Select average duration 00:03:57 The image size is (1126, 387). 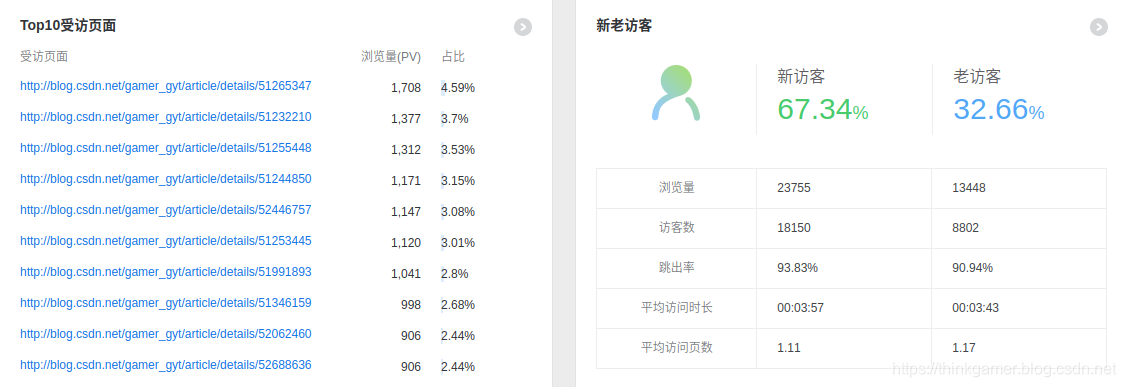(x=801, y=308)
